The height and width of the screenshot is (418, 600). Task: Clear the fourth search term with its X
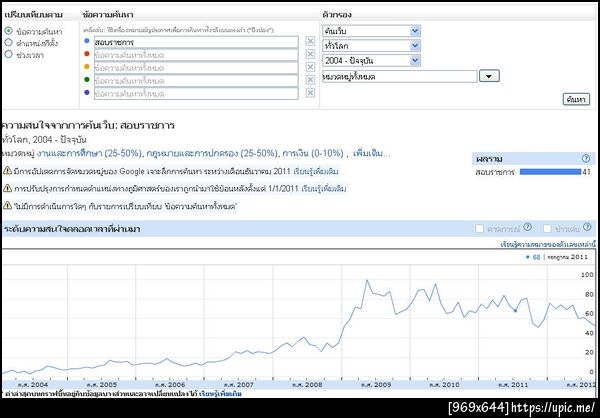[x=310, y=80]
